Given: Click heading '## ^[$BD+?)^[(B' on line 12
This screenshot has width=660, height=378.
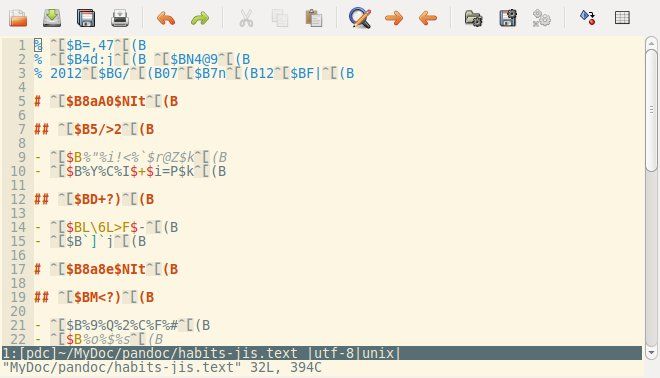Looking at the screenshot, I should (94, 199).
